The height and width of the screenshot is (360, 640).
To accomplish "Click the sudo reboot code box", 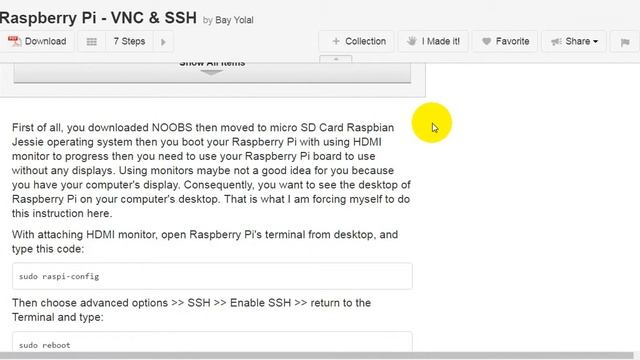I will click(x=212, y=342).
